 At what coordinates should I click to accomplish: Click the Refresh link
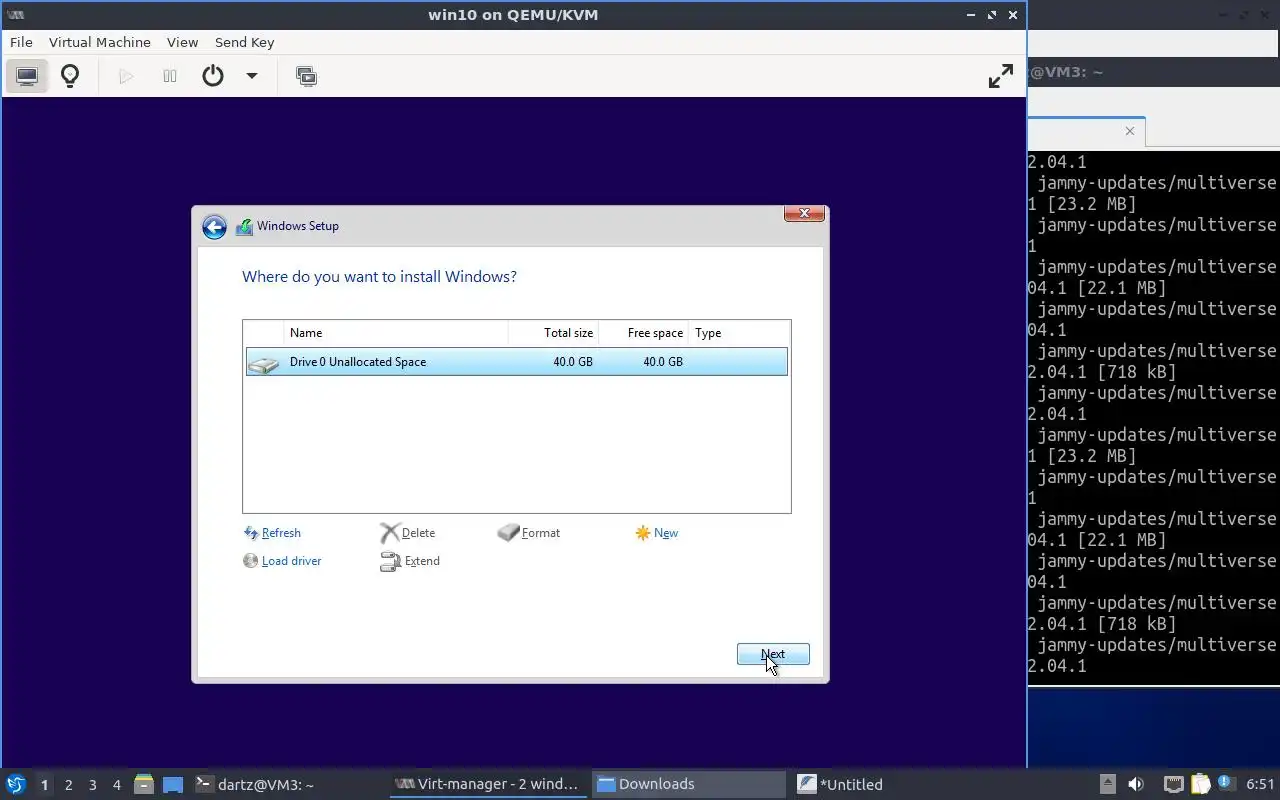281,533
